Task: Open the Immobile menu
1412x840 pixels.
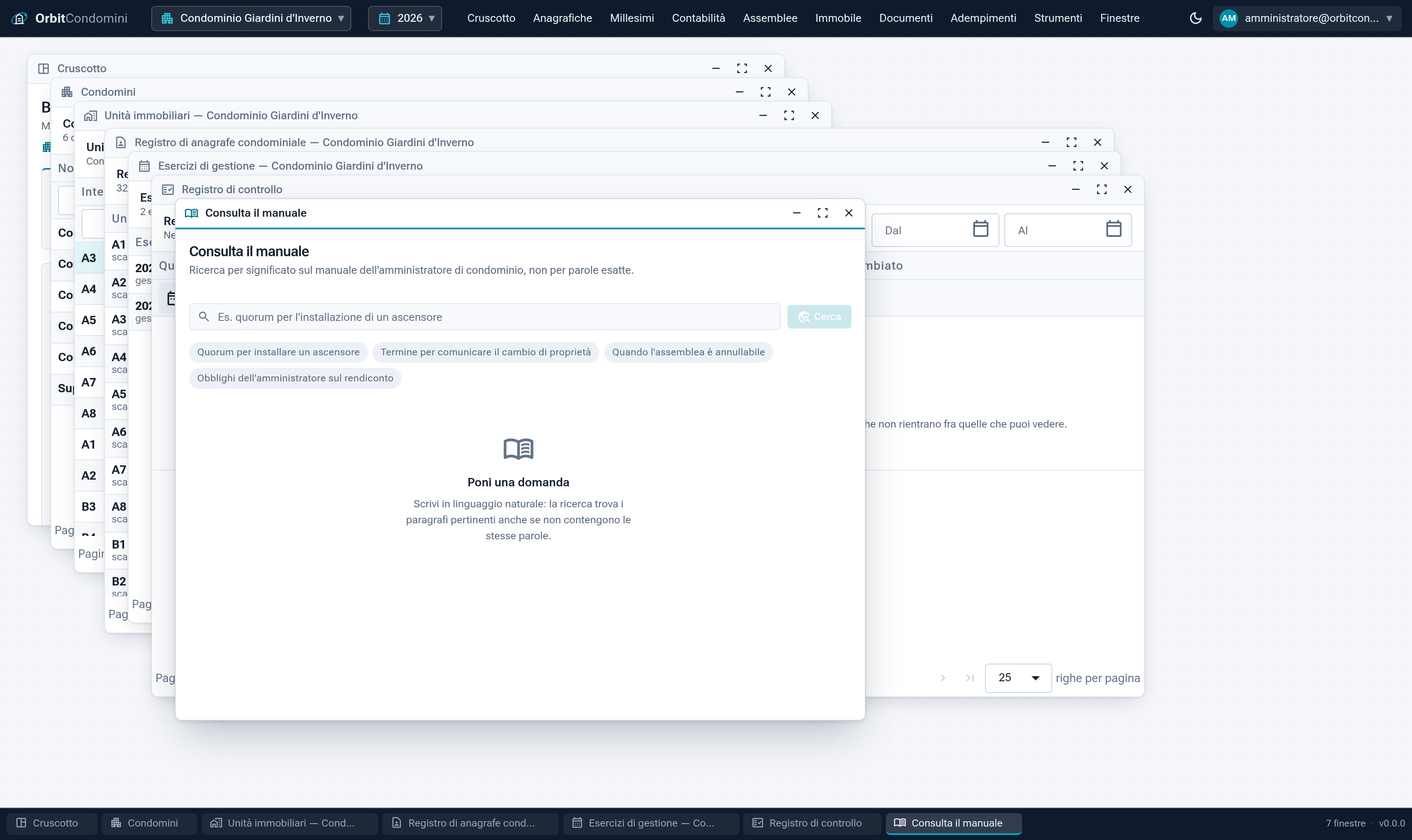Action: 838,18
